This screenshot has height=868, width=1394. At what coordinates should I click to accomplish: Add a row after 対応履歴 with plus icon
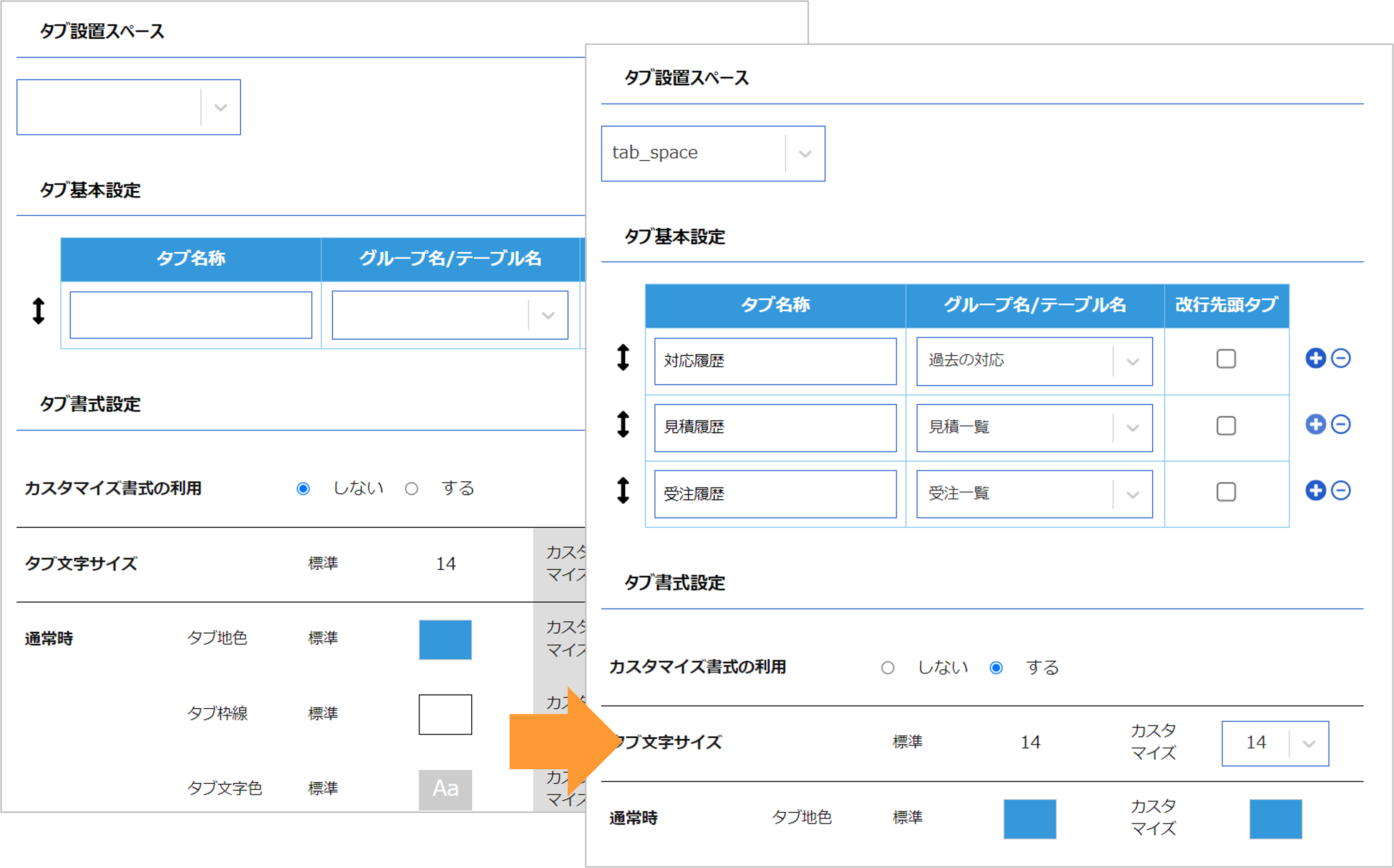point(1315,358)
